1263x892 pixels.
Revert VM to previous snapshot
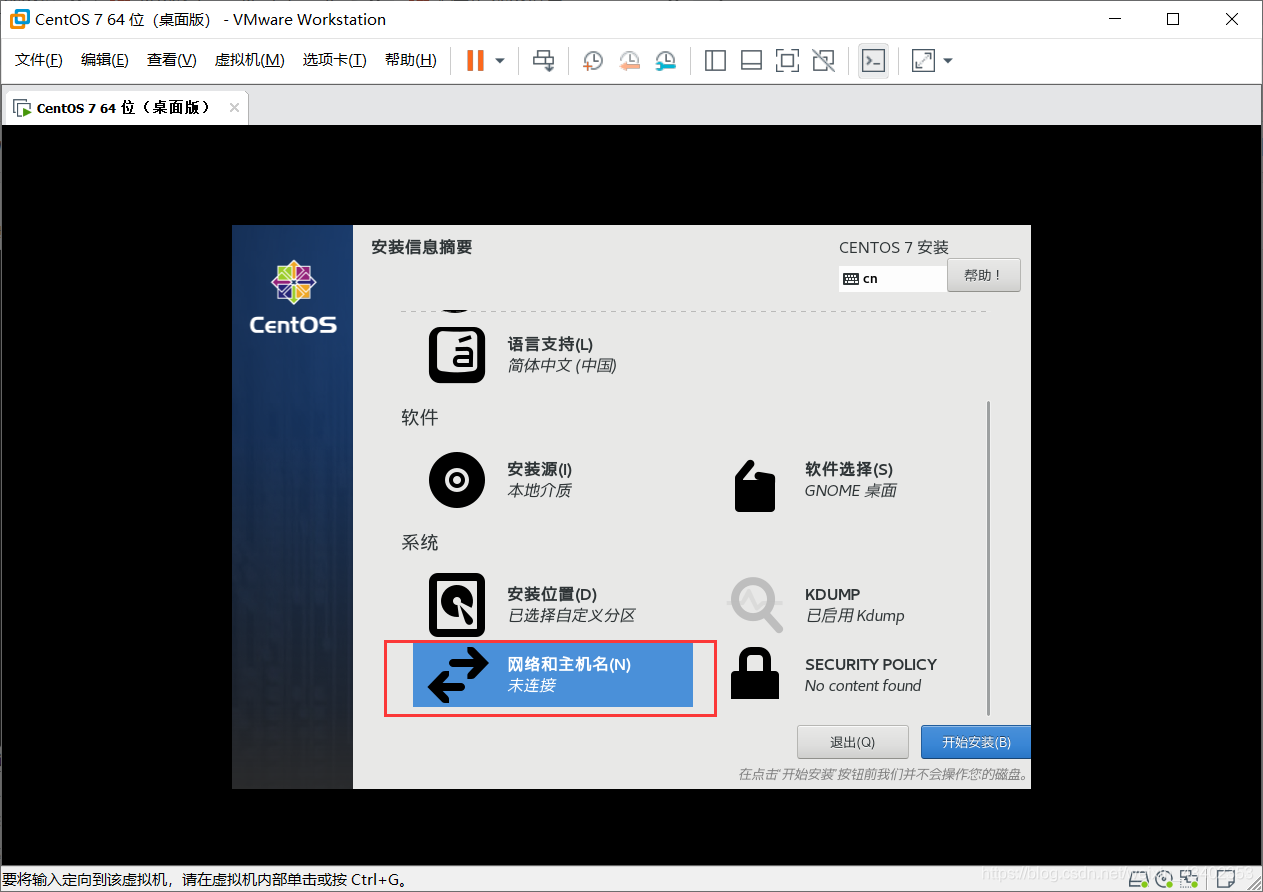(x=629, y=61)
